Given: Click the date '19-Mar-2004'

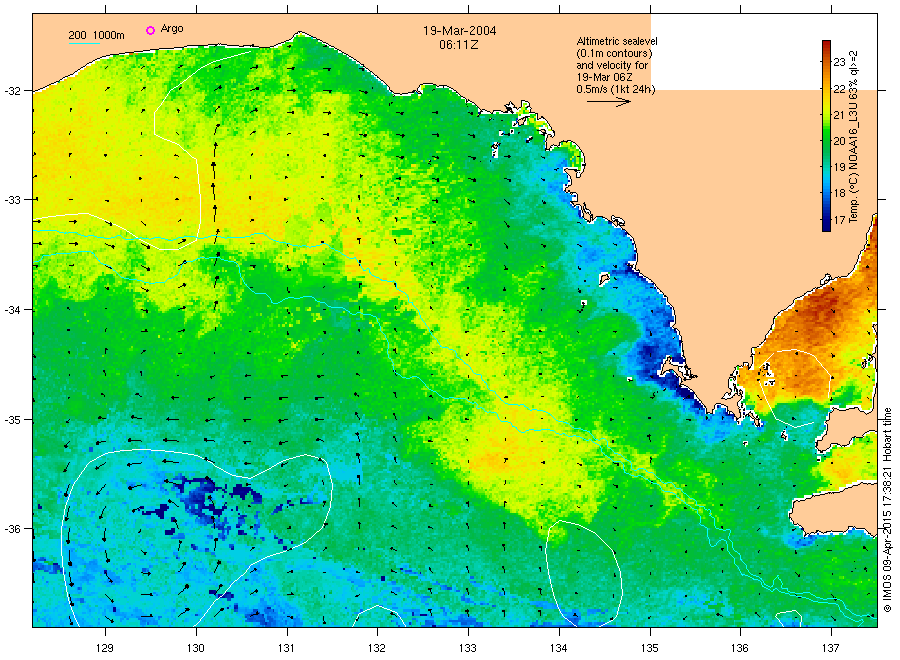Looking at the screenshot, I should (460, 30).
